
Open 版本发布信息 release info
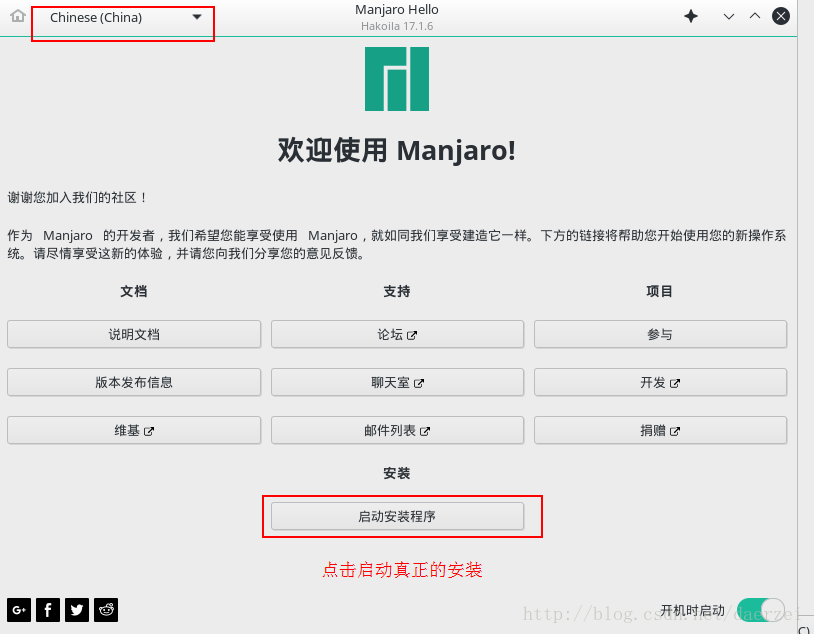coord(134,382)
